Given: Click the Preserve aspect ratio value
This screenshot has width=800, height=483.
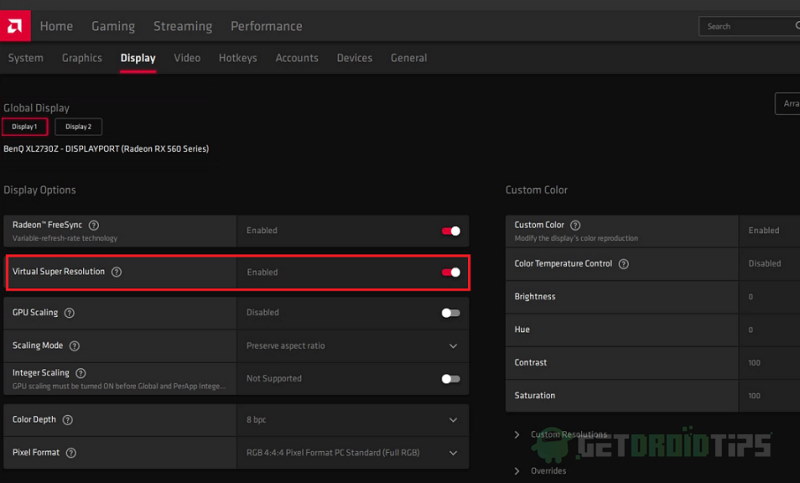Looking at the screenshot, I should [286, 346].
